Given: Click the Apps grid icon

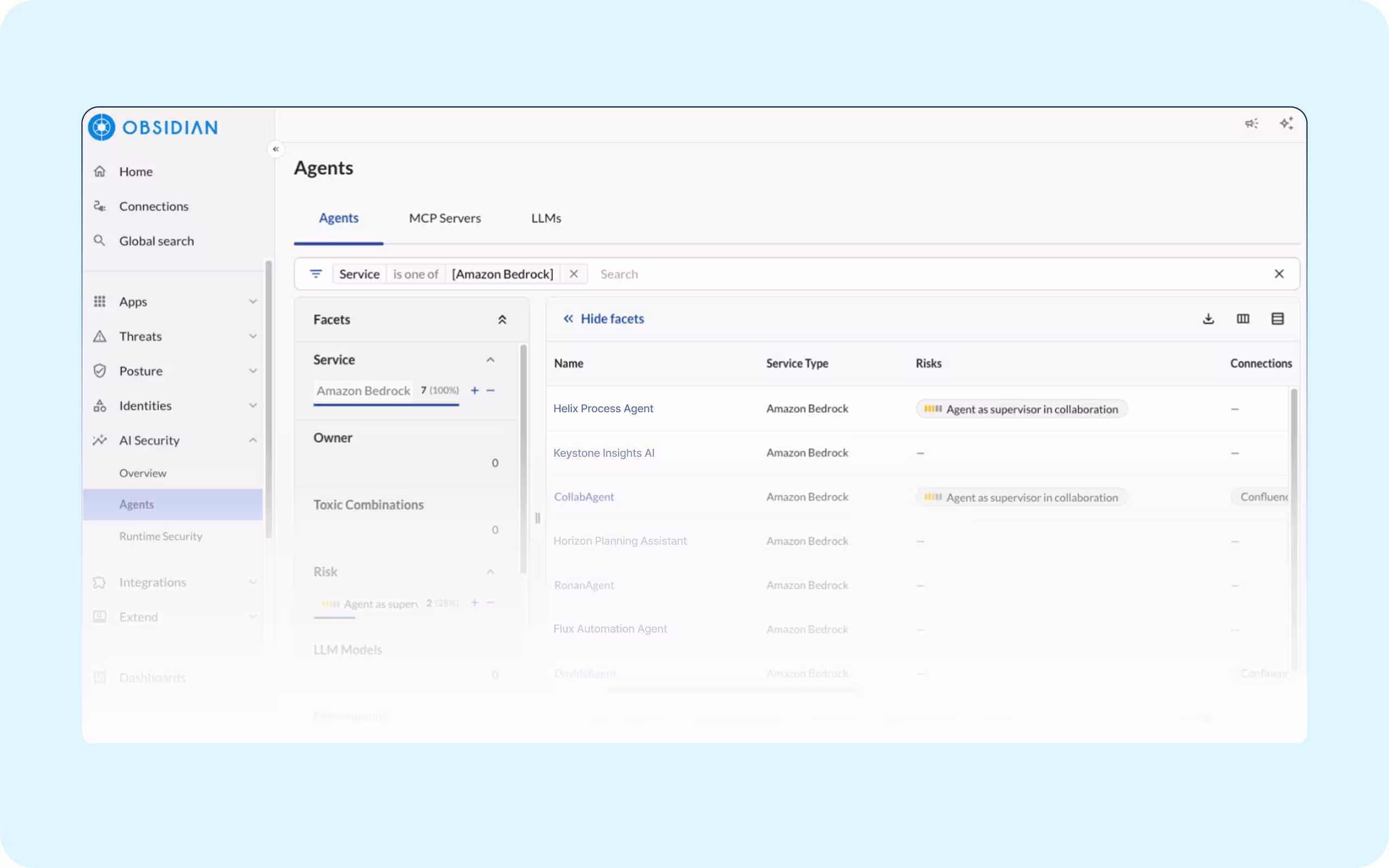Looking at the screenshot, I should pyautogui.click(x=100, y=302).
